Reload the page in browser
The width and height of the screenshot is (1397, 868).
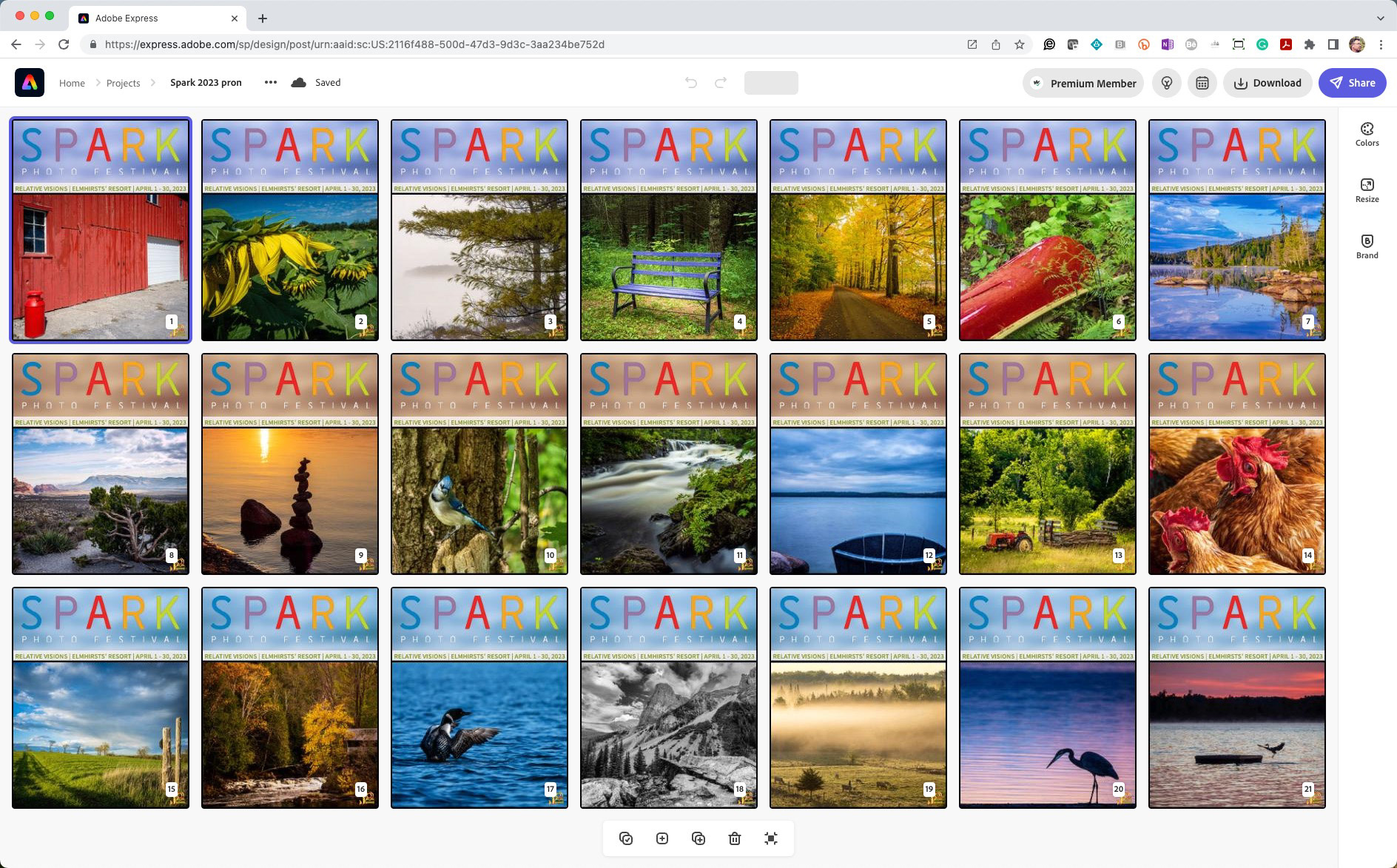pos(64,44)
